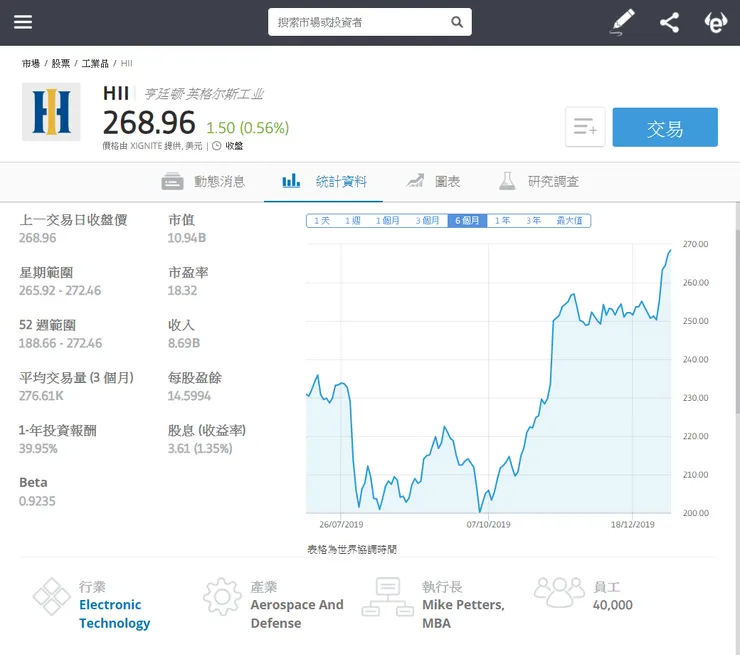Open the 股票 breadcrumb link
This screenshot has height=655, width=740.
click(60, 63)
